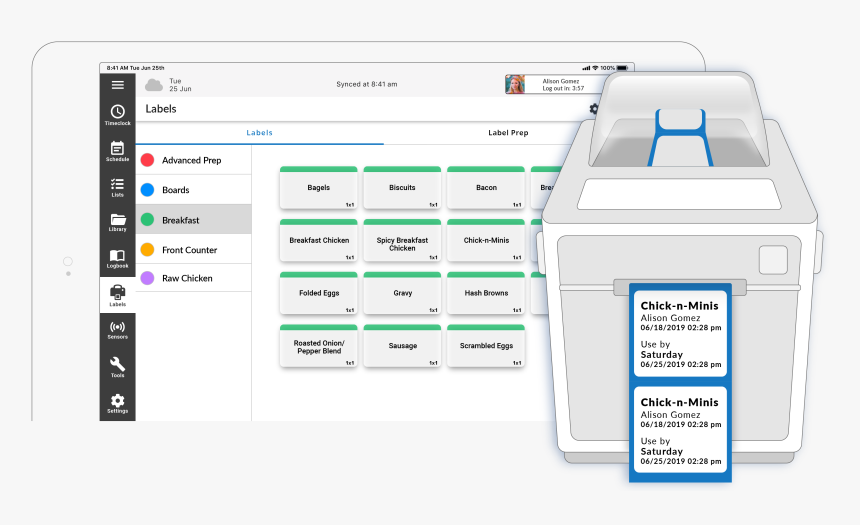Click the tablet home button circle

[x=68, y=261]
